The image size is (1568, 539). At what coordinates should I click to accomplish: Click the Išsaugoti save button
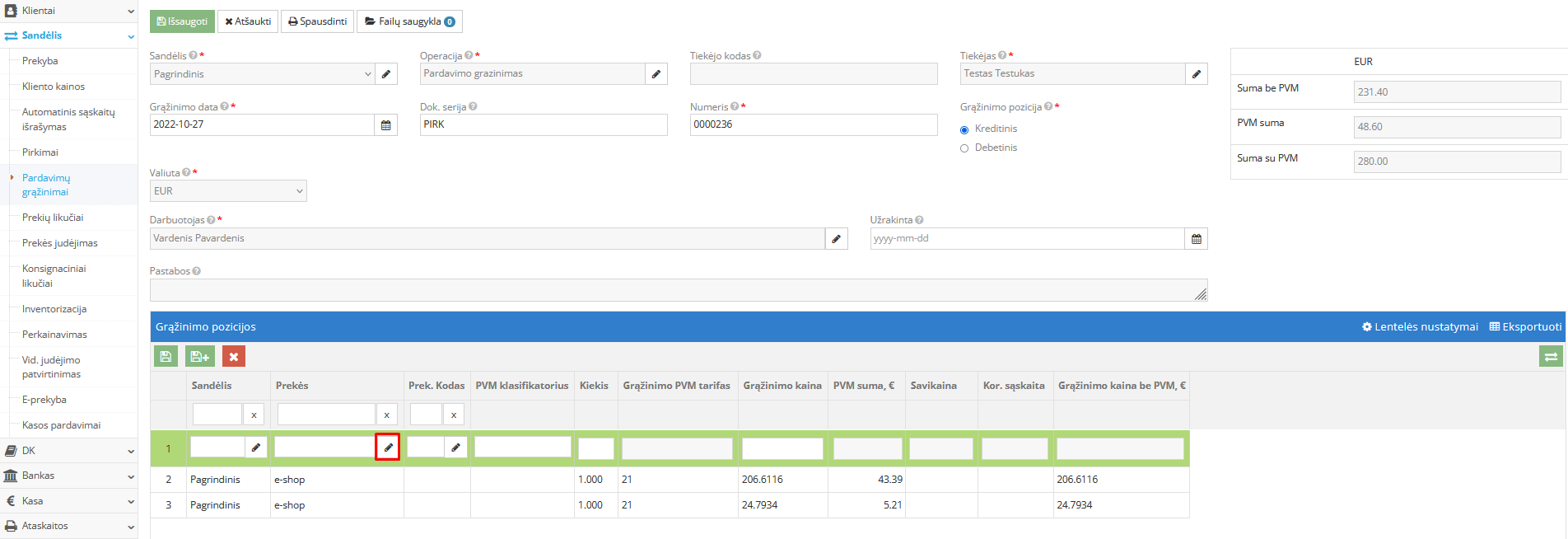pos(182,21)
